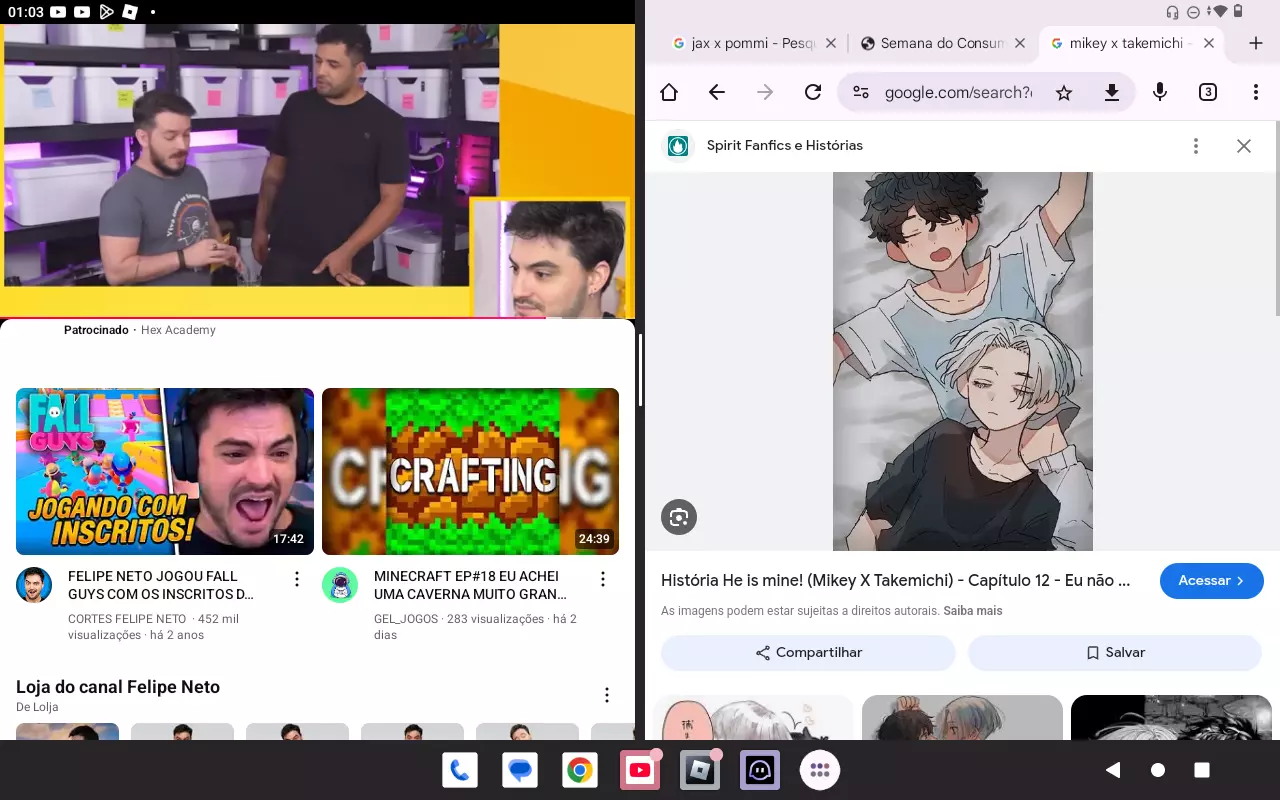Play the Minecraft Crafting video thumbnail

(x=470, y=471)
